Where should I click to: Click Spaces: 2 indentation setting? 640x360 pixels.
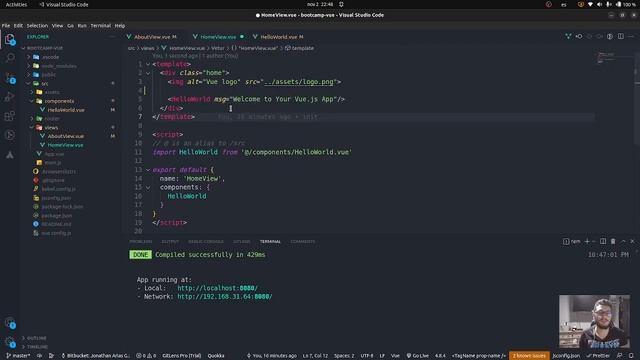344,356
